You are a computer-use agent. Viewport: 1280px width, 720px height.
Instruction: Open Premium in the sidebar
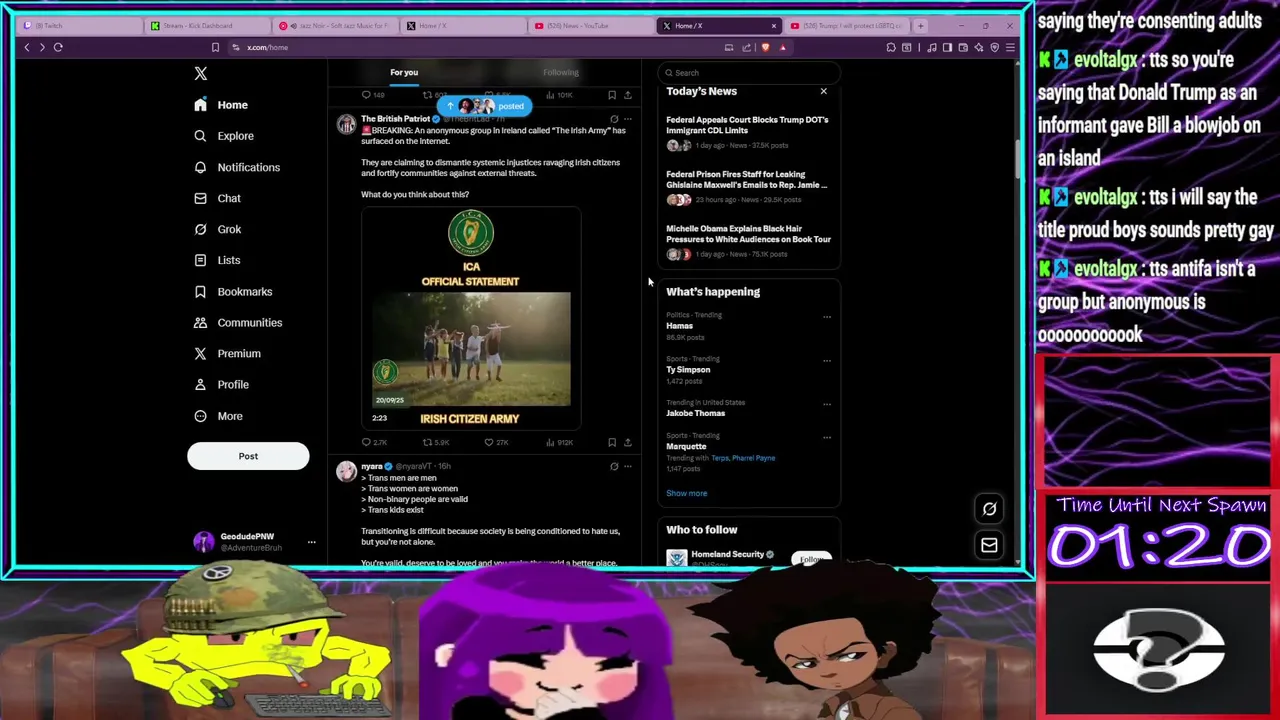(227, 354)
